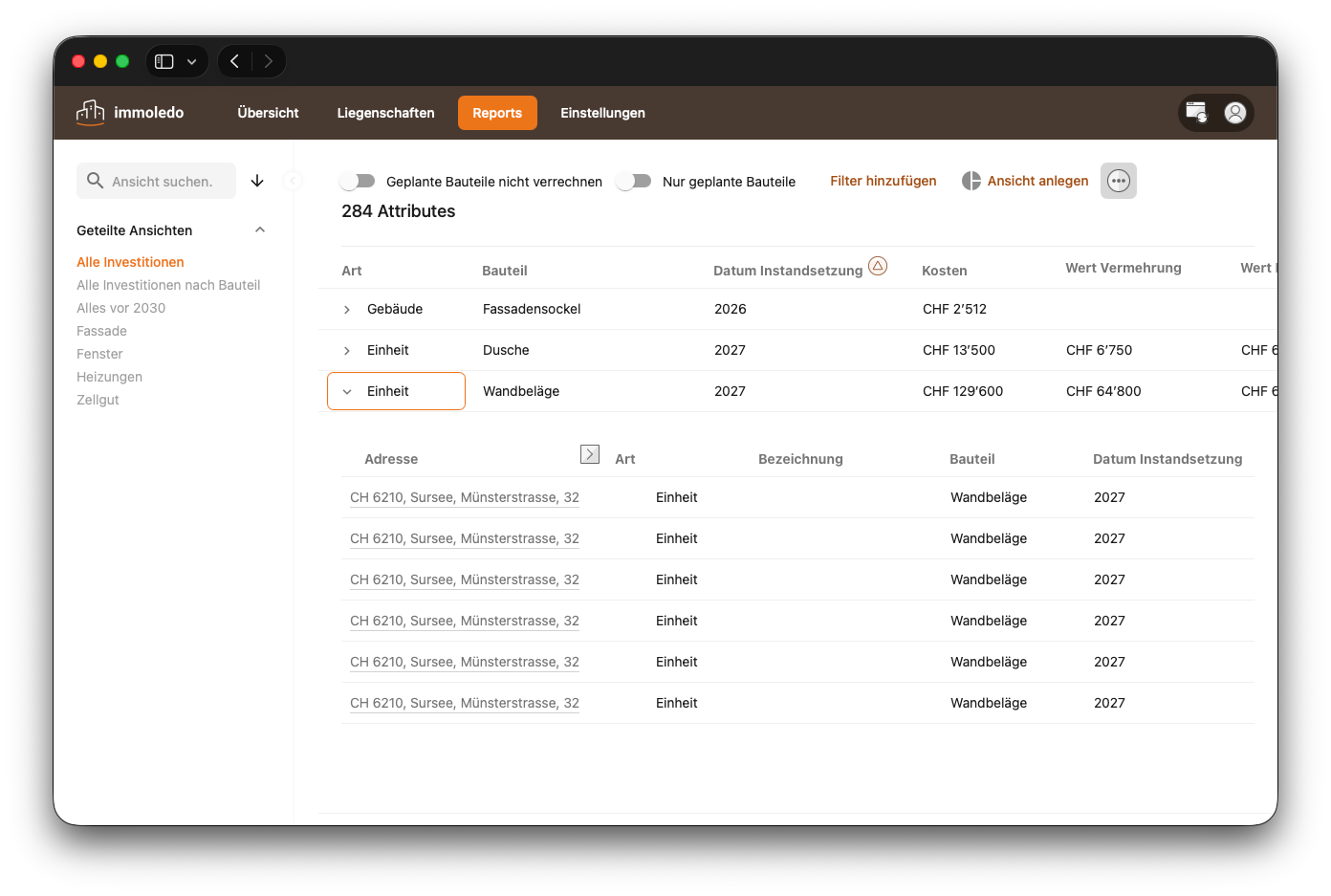Open the Einstellungen tab
The width and height of the screenshot is (1331, 896).
click(602, 113)
